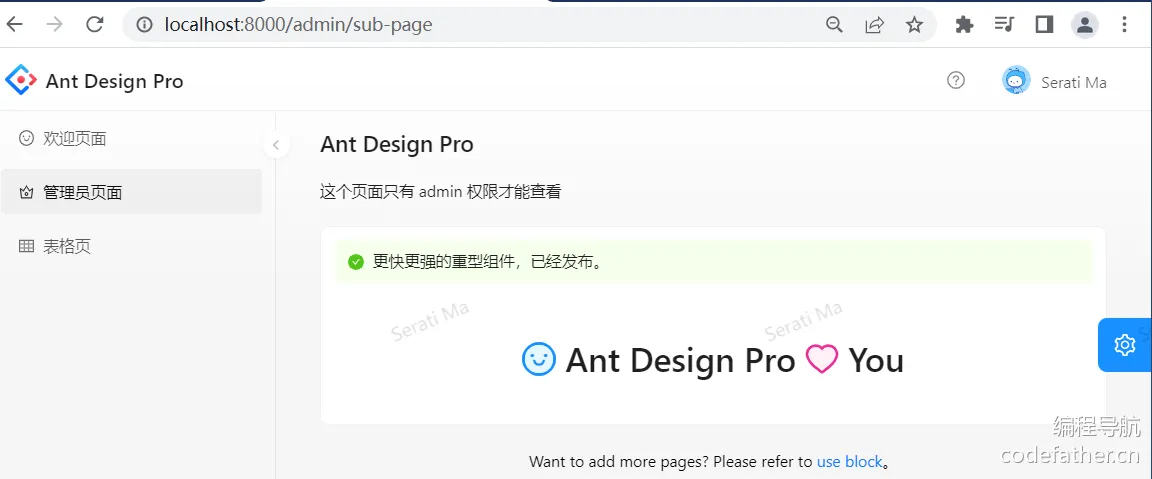The width and height of the screenshot is (1152, 479).
Task: Toggle browser side panel icon
Action: 1044,25
